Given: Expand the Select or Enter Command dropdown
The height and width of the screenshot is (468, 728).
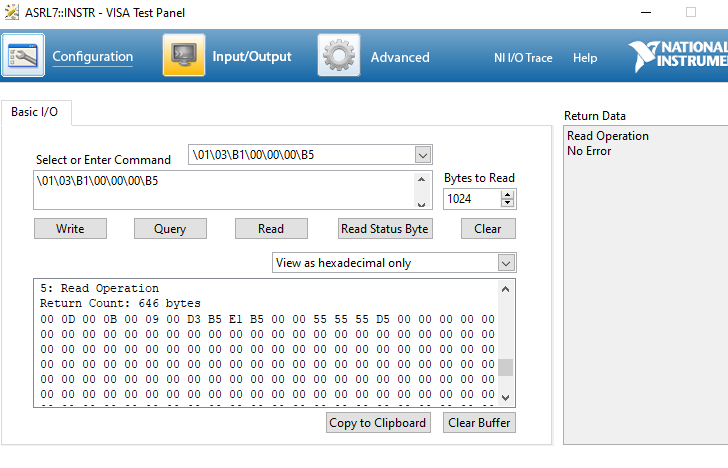Looking at the screenshot, I should click(x=422, y=155).
